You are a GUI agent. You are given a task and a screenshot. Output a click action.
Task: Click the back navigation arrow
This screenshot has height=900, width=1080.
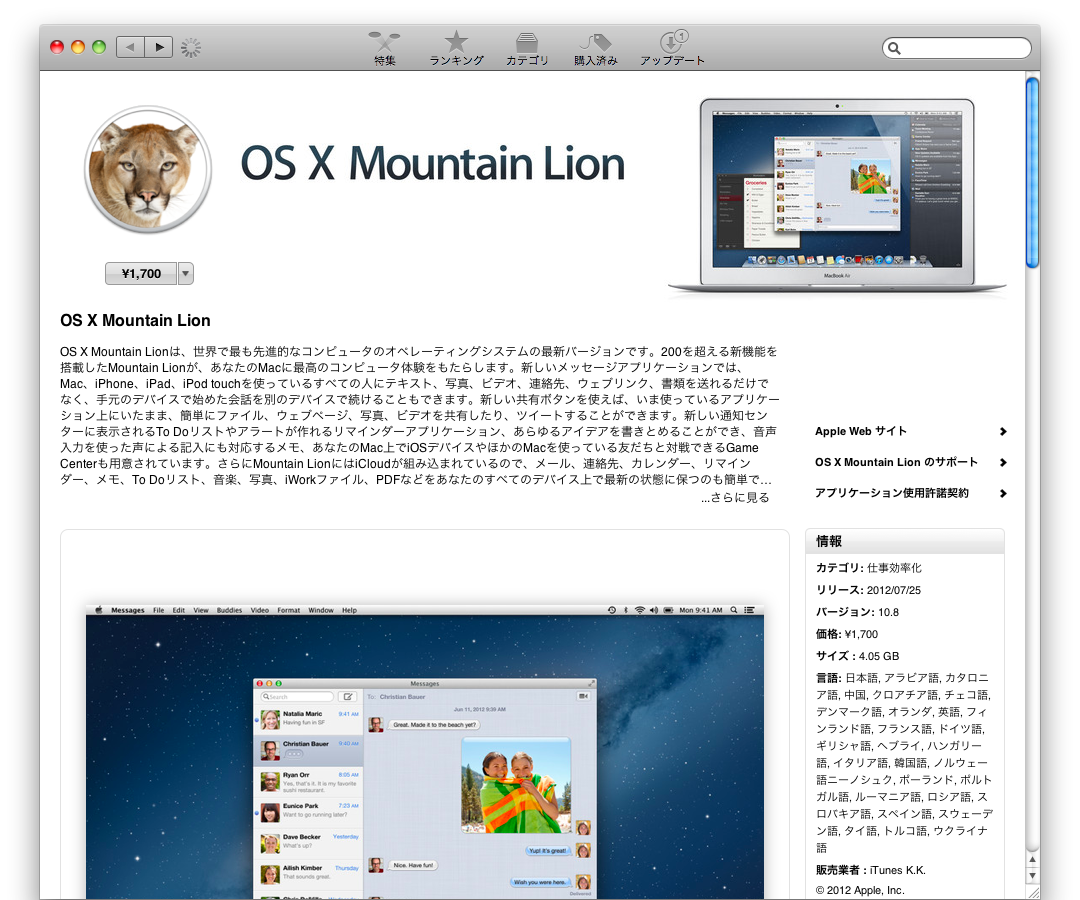coord(130,47)
